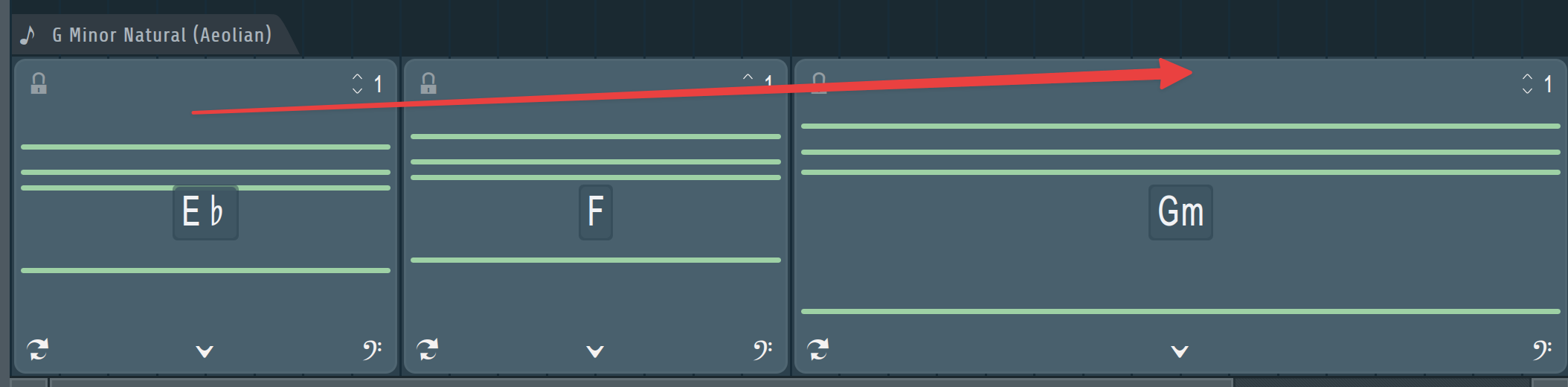The height and width of the screenshot is (387, 1568).
Task: Expand the Gm chord options chevron
Action: tap(1180, 351)
